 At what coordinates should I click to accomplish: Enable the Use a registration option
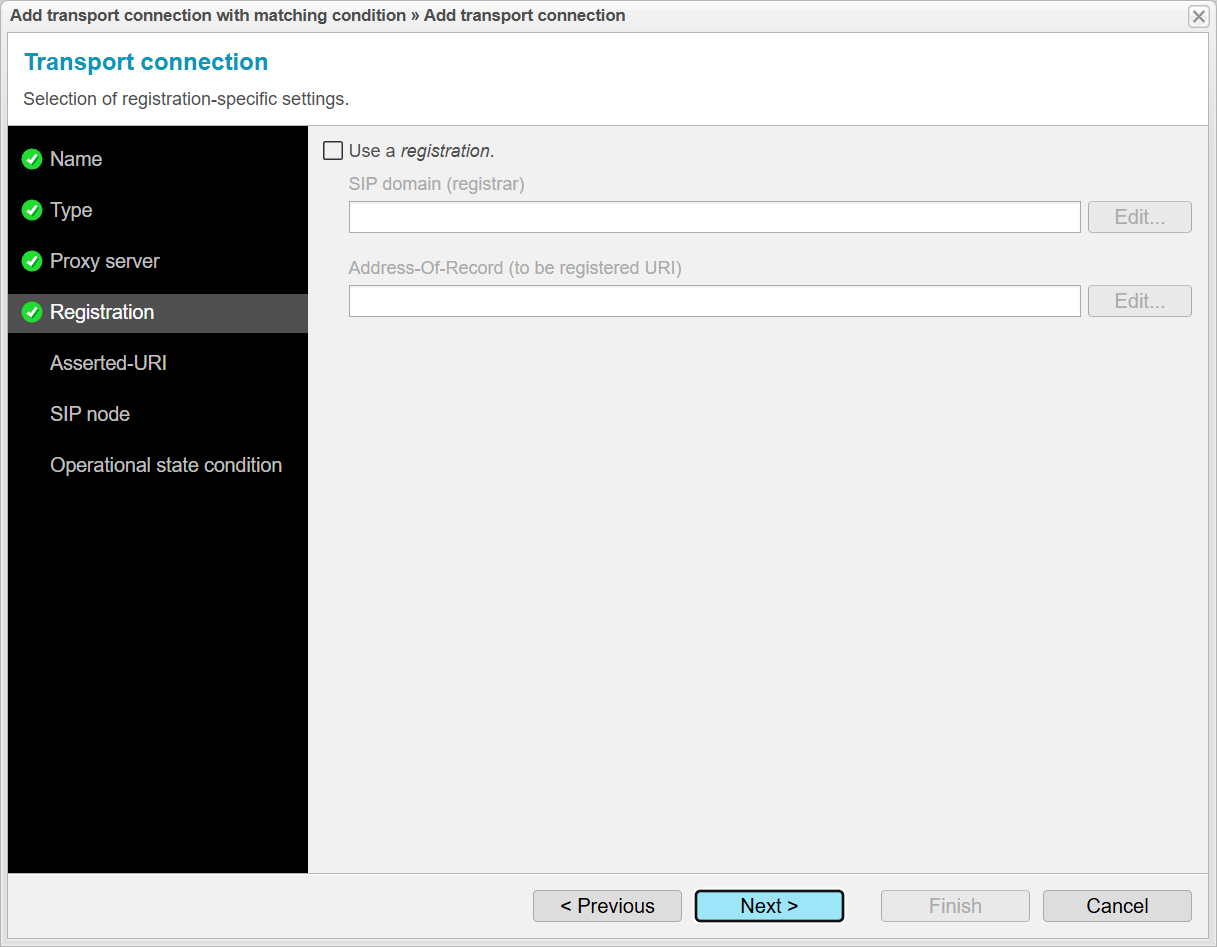[x=333, y=150]
